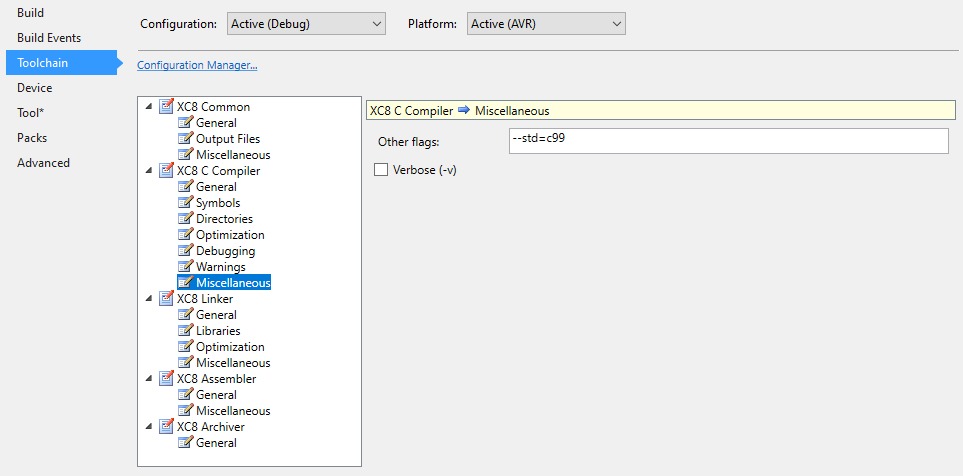Open the Platform dropdown
This screenshot has width=963, height=476.
click(x=545, y=23)
